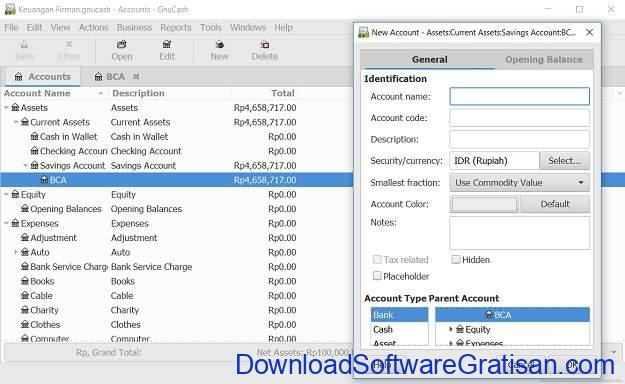Open the Windows menu

point(248,28)
